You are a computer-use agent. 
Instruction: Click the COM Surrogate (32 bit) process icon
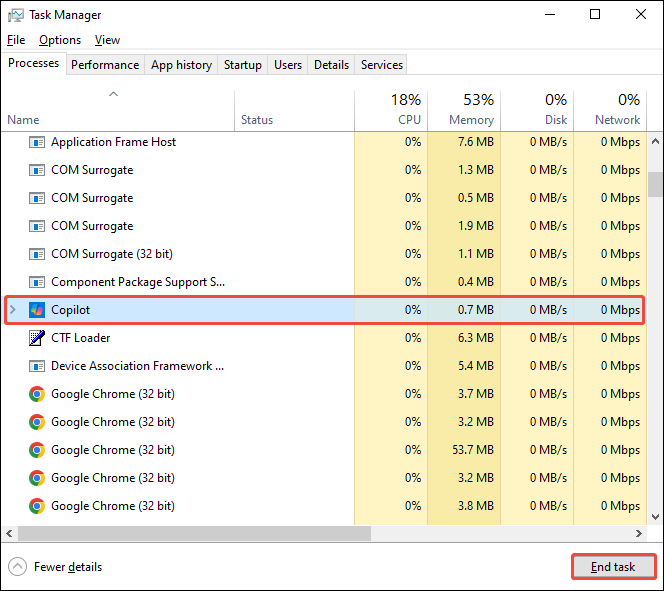(x=37, y=254)
